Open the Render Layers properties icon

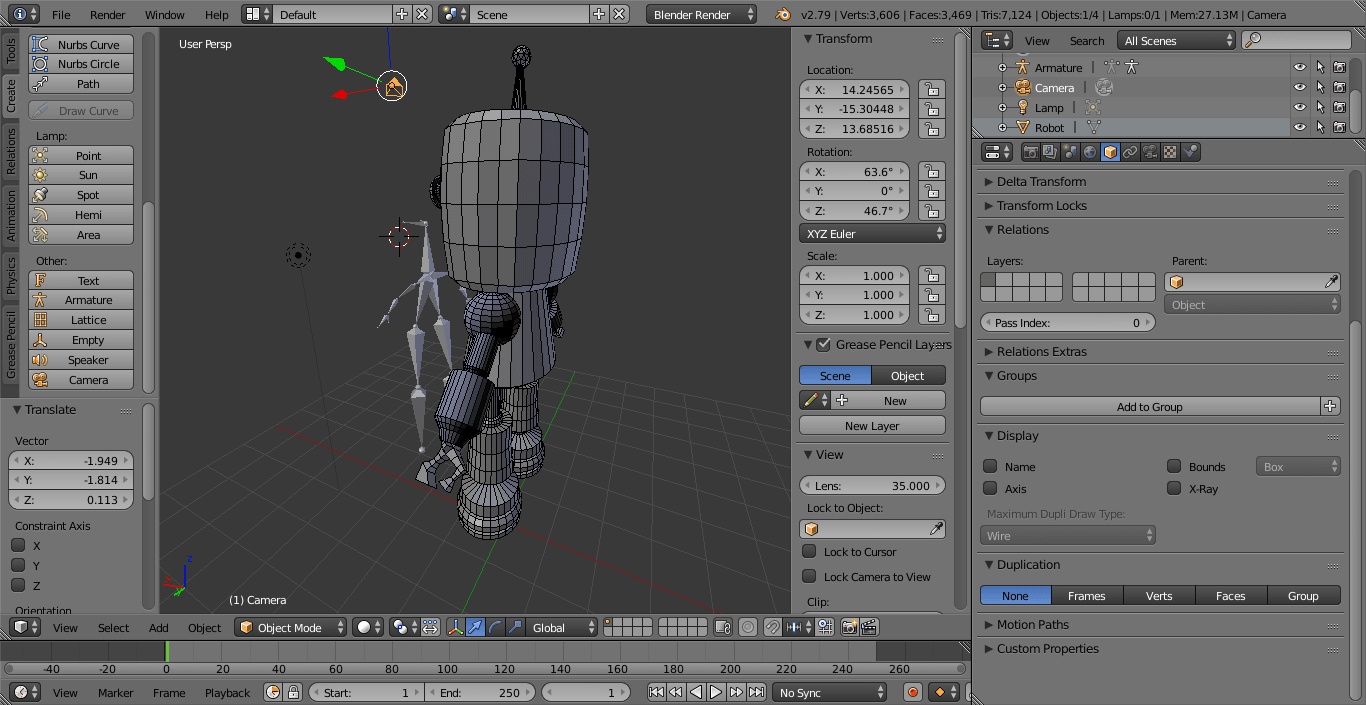1050,152
